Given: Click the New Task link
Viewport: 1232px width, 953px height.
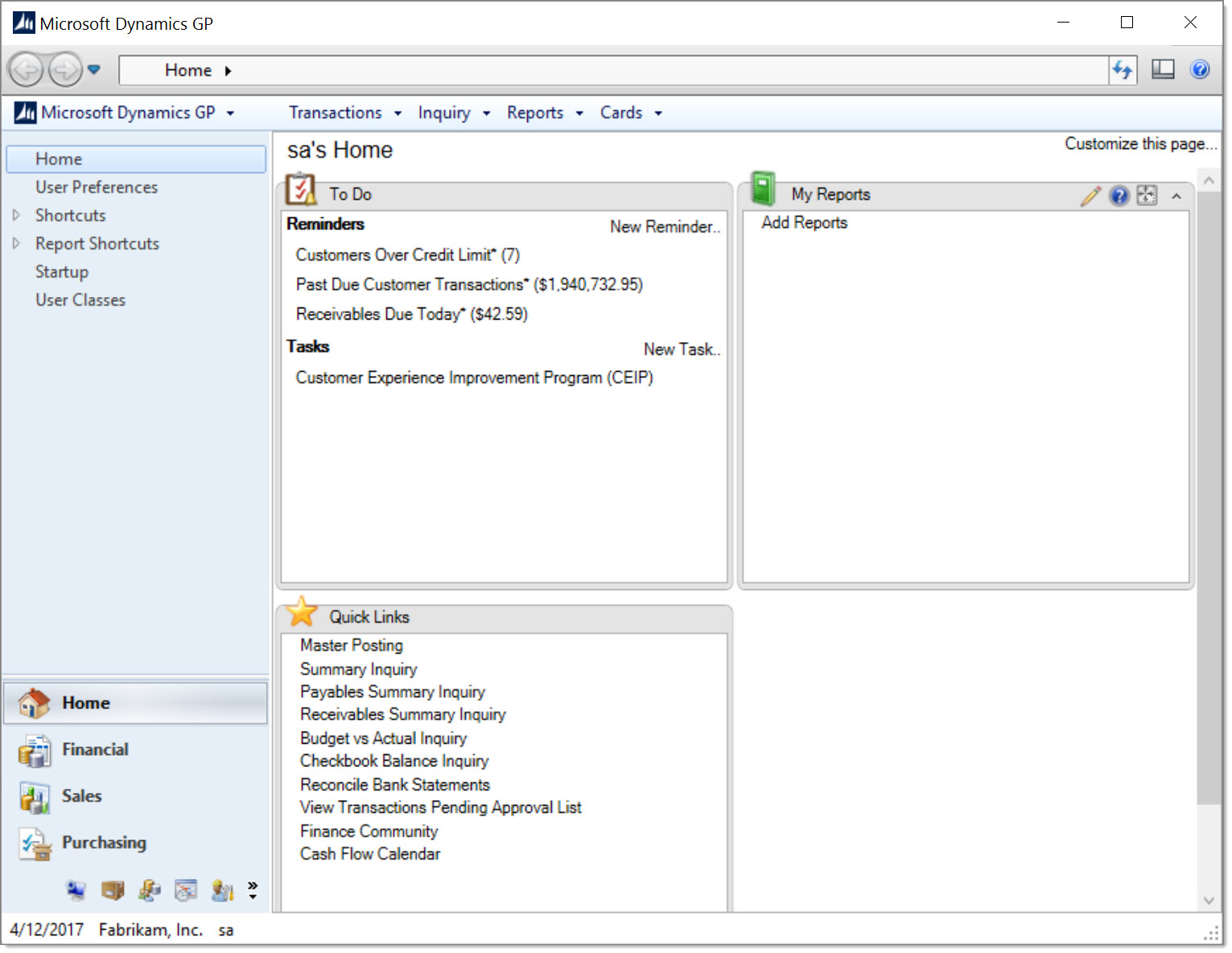Looking at the screenshot, I should click(682, 349).
